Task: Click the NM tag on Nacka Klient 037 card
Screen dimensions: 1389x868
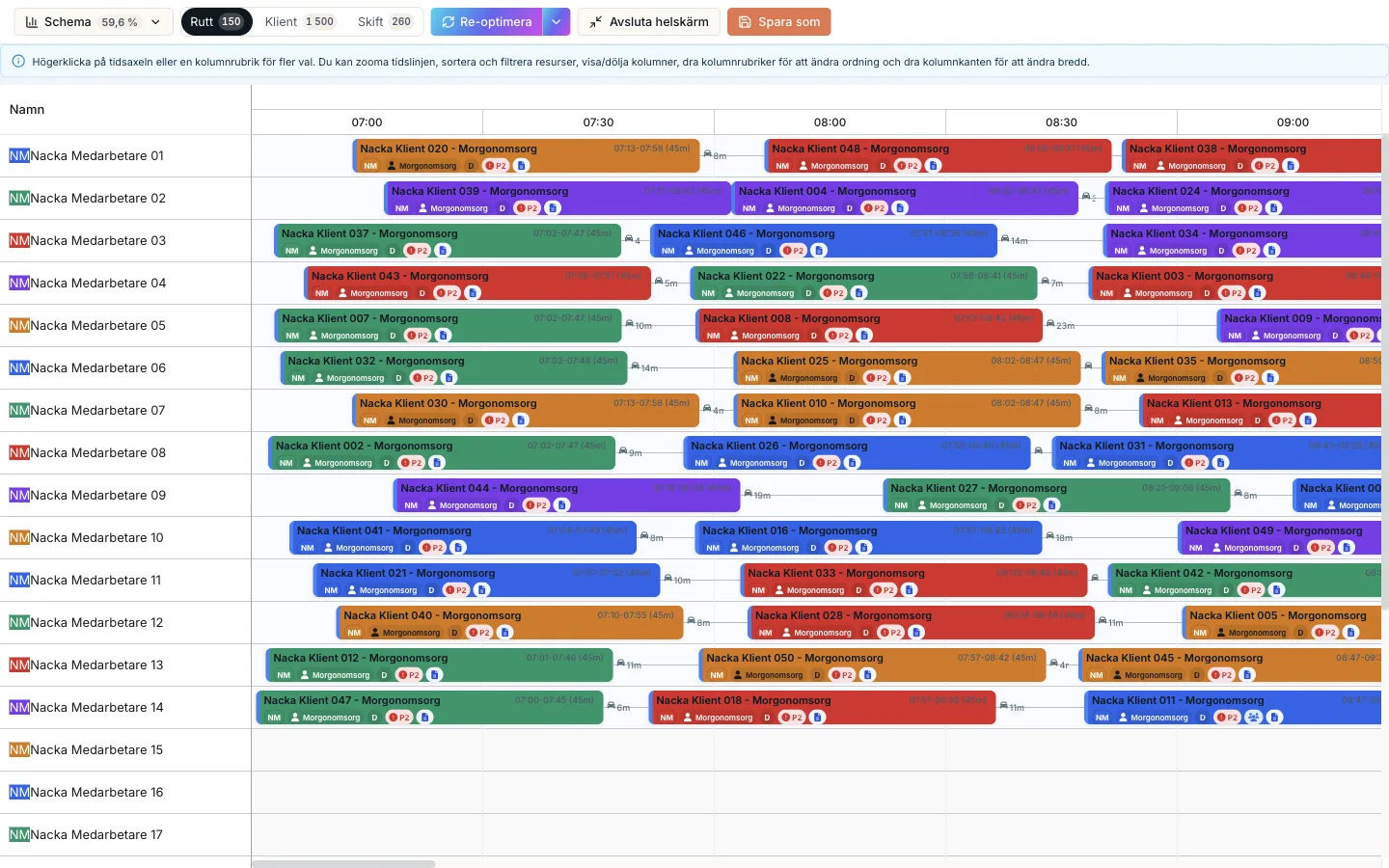Action: coord(291,251)
